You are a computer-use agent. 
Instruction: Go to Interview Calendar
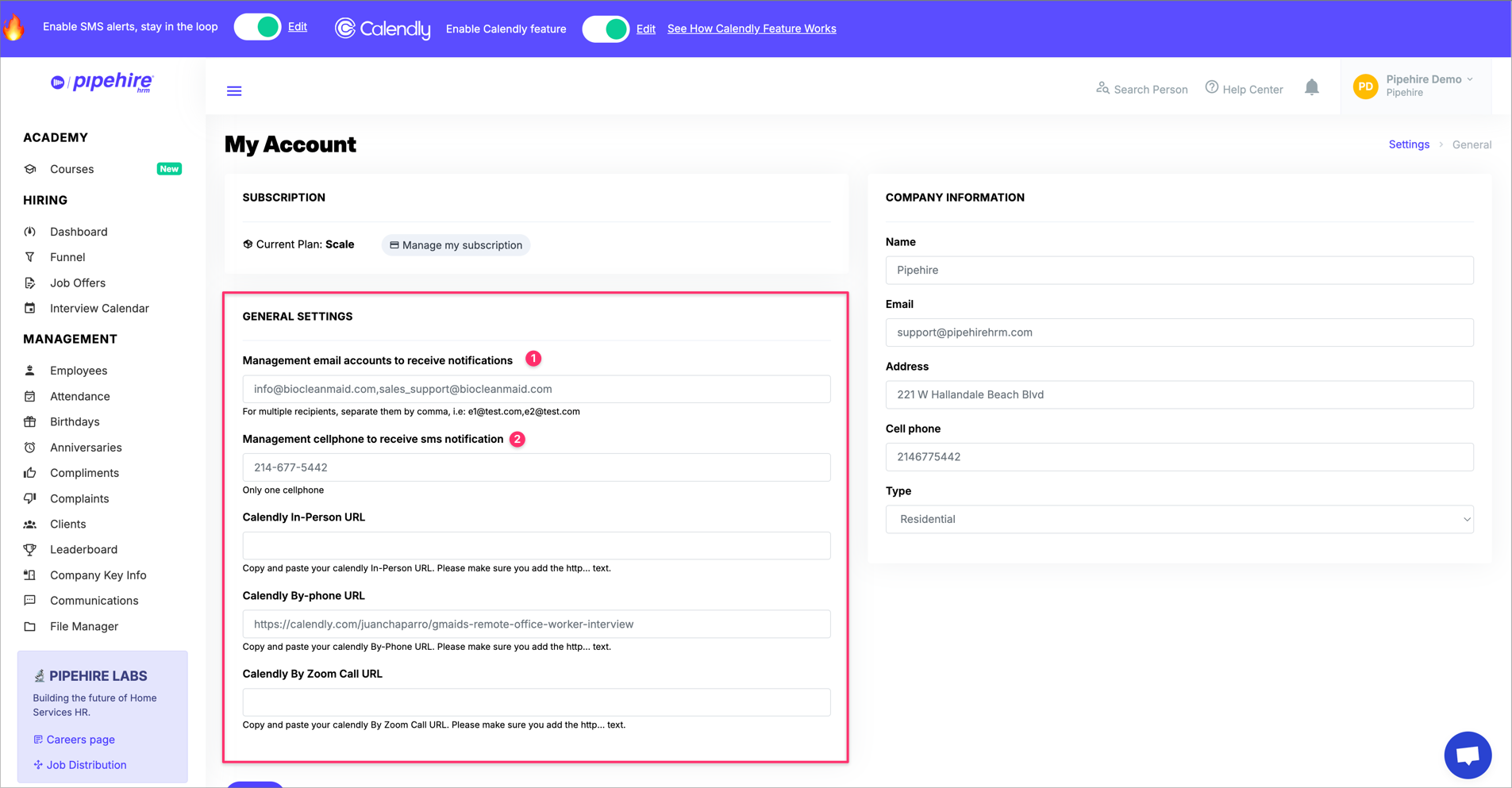click(x=99, y=308)
